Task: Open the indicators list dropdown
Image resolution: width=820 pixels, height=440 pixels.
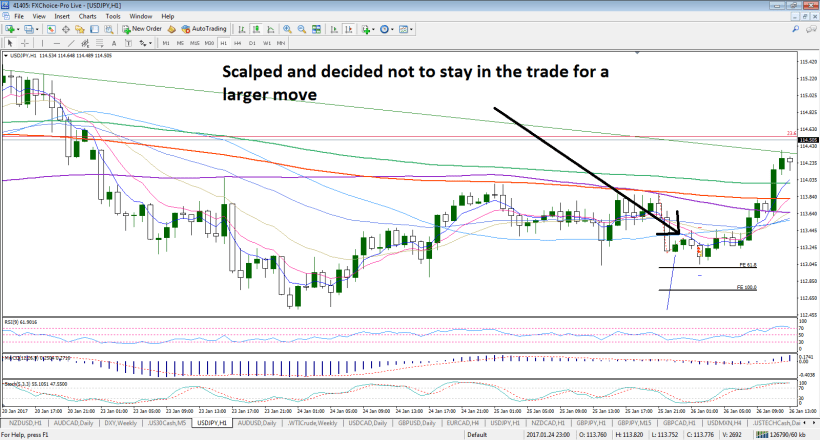Action: [367, 29]
